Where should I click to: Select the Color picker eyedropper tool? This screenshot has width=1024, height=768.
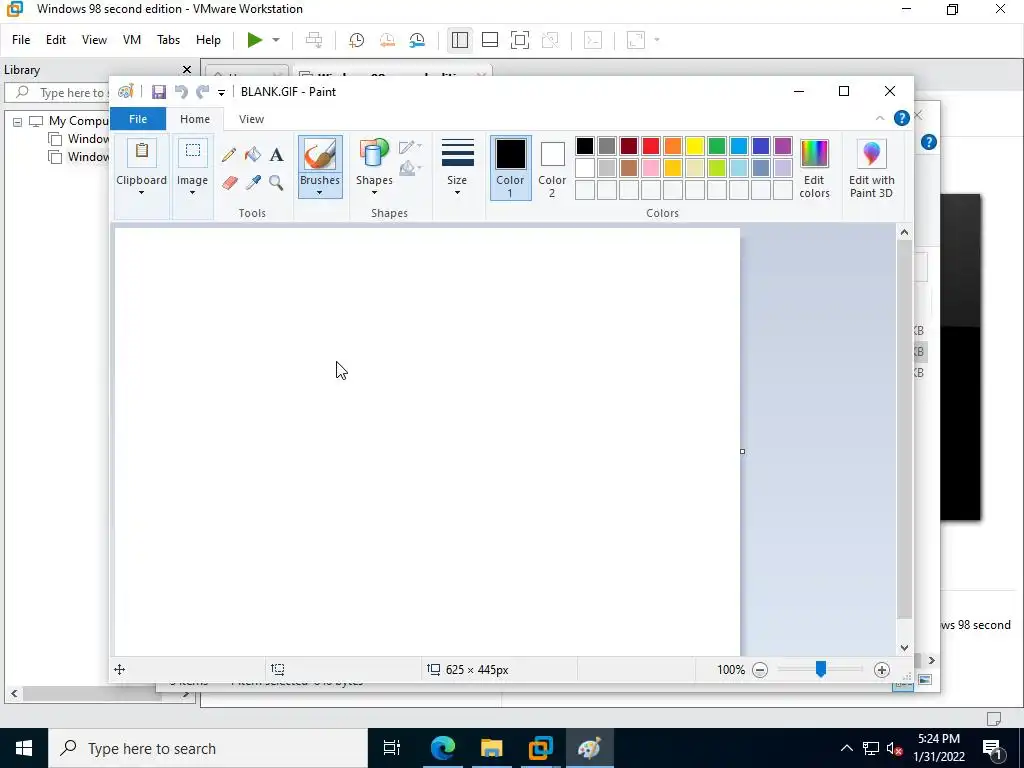tap(253, 182)
